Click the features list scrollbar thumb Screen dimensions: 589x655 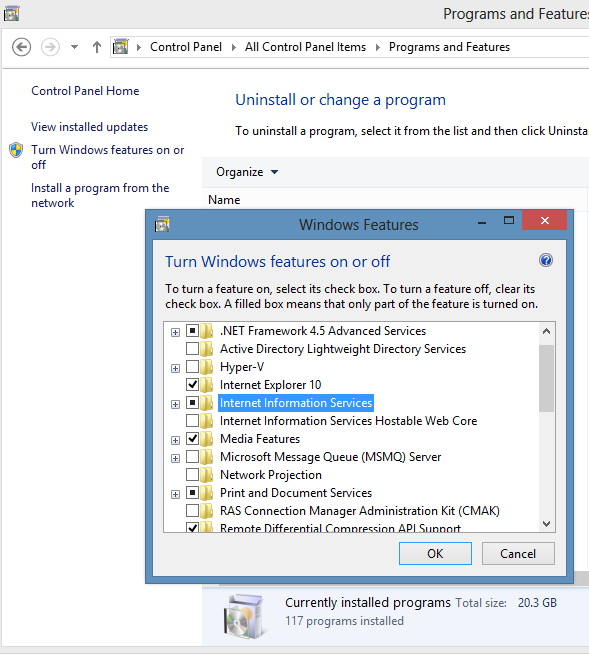[x=546, y=378]
